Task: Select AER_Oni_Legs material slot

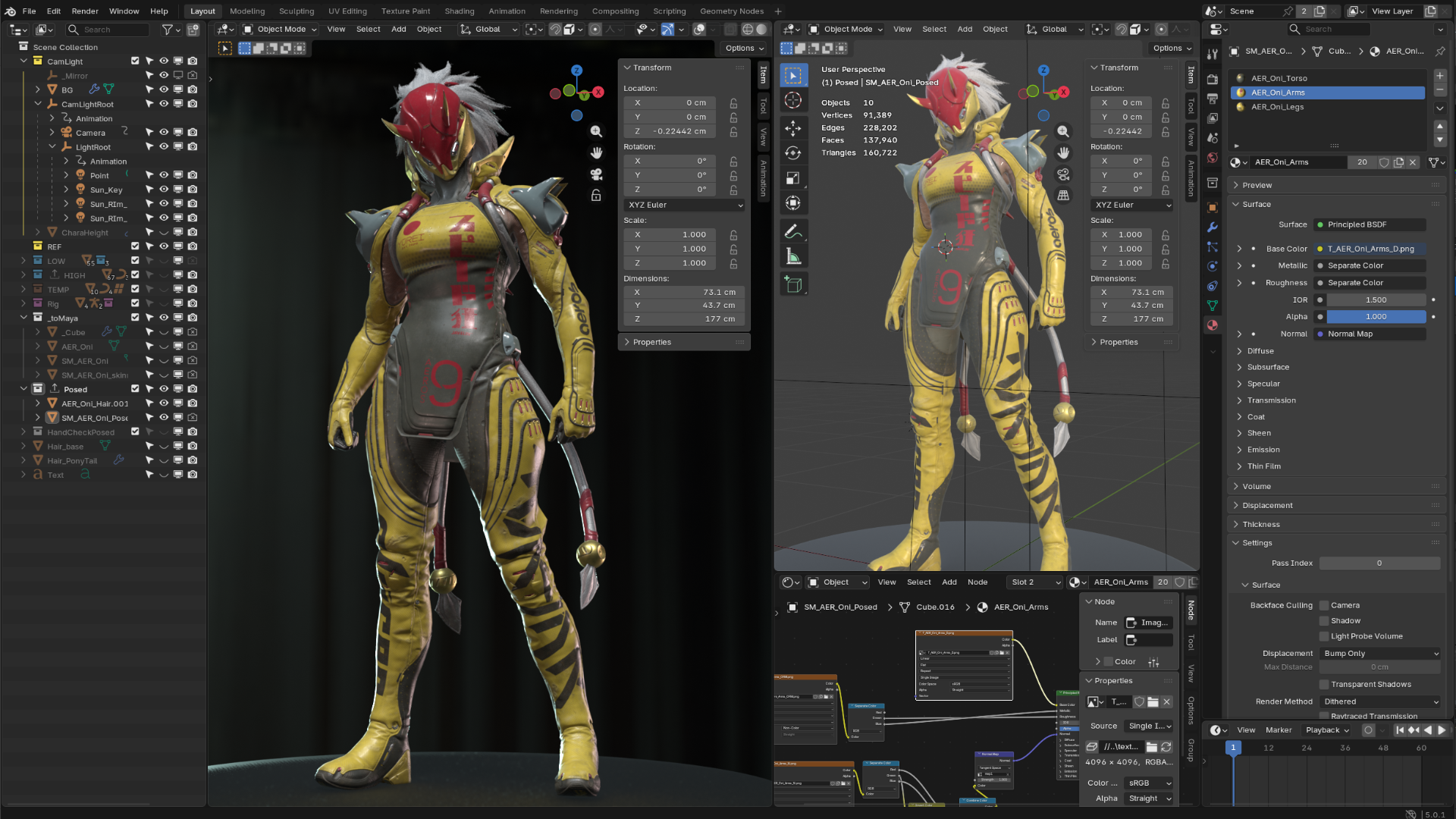Action: 1278,107
